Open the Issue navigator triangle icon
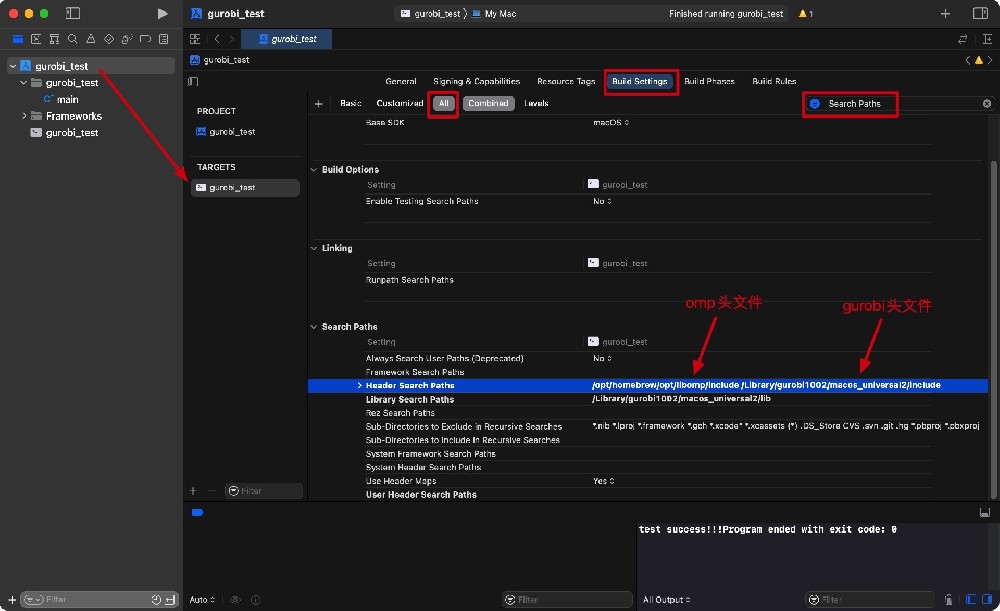The image size is (1000, 611). 91,39
